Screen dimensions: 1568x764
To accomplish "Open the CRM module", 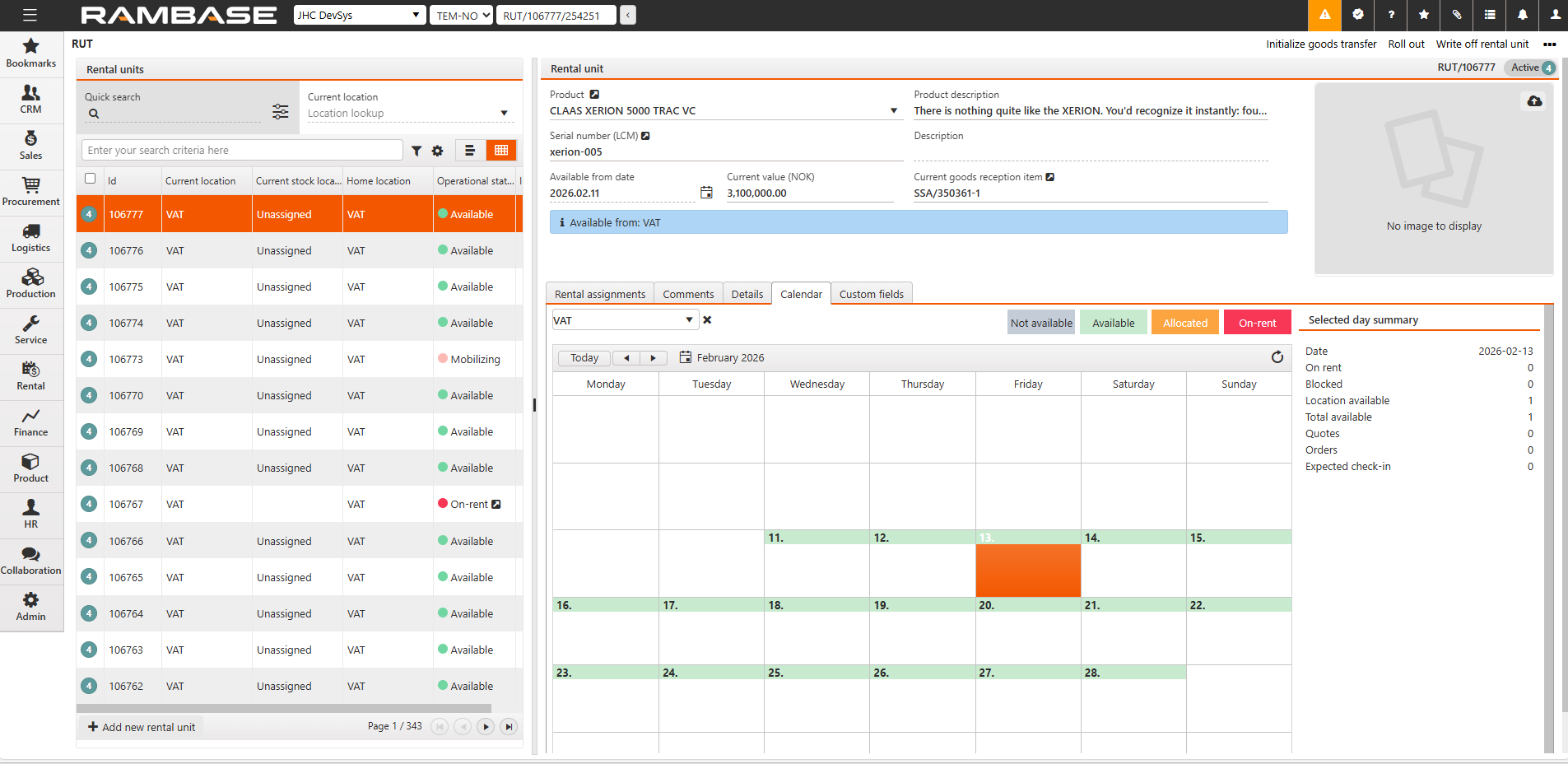I will (x=31, y=100).
